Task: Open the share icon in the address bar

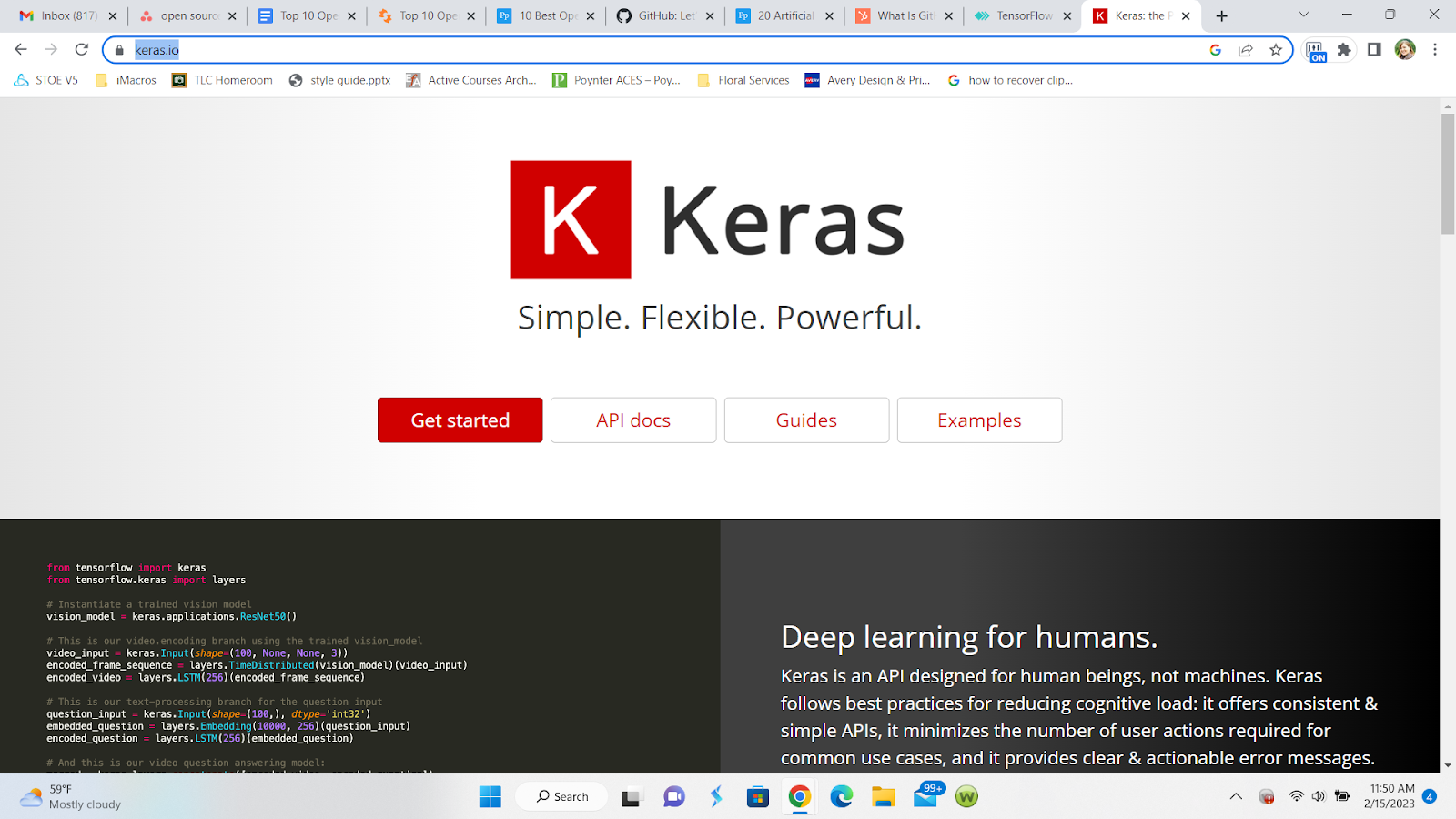Action: (x=1245, y=50)
